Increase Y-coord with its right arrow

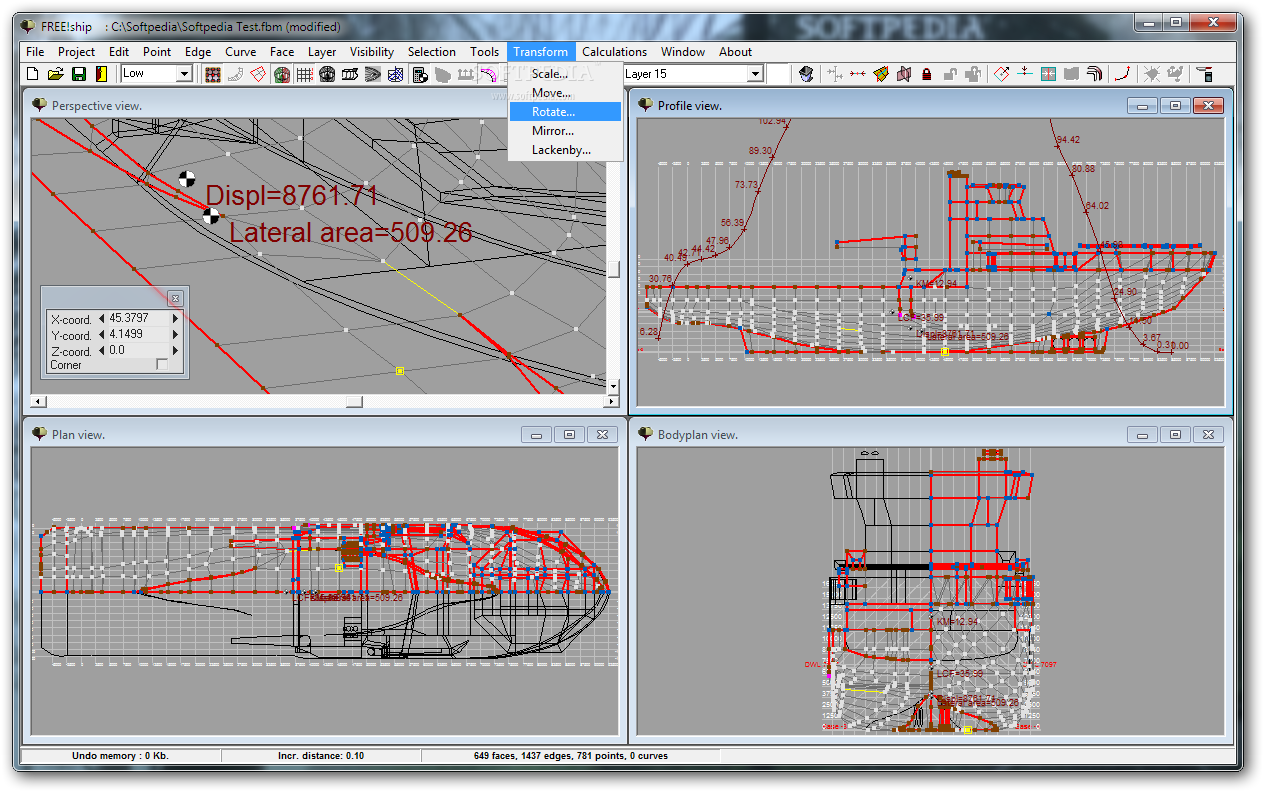176,335
